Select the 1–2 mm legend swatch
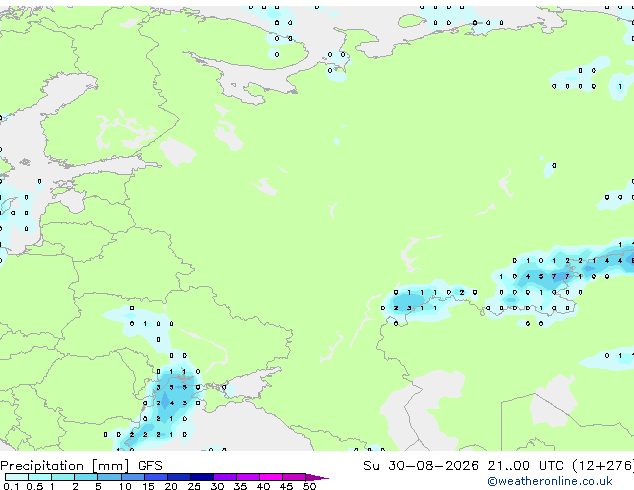Screen dimensions: 634x490 click(63, 477)
